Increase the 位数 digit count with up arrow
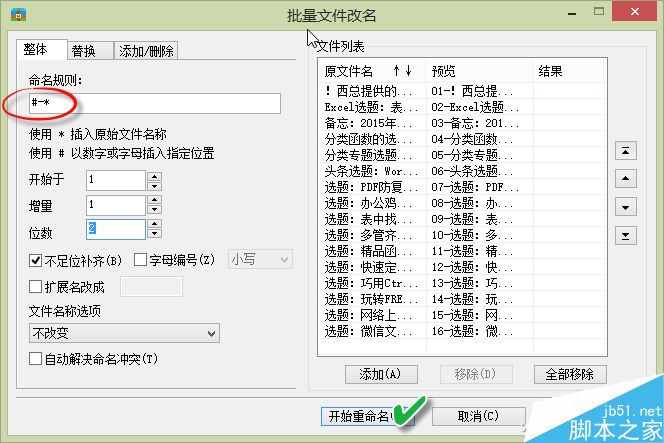This screenshot has height=443, width=664. [x=155, y=224]
